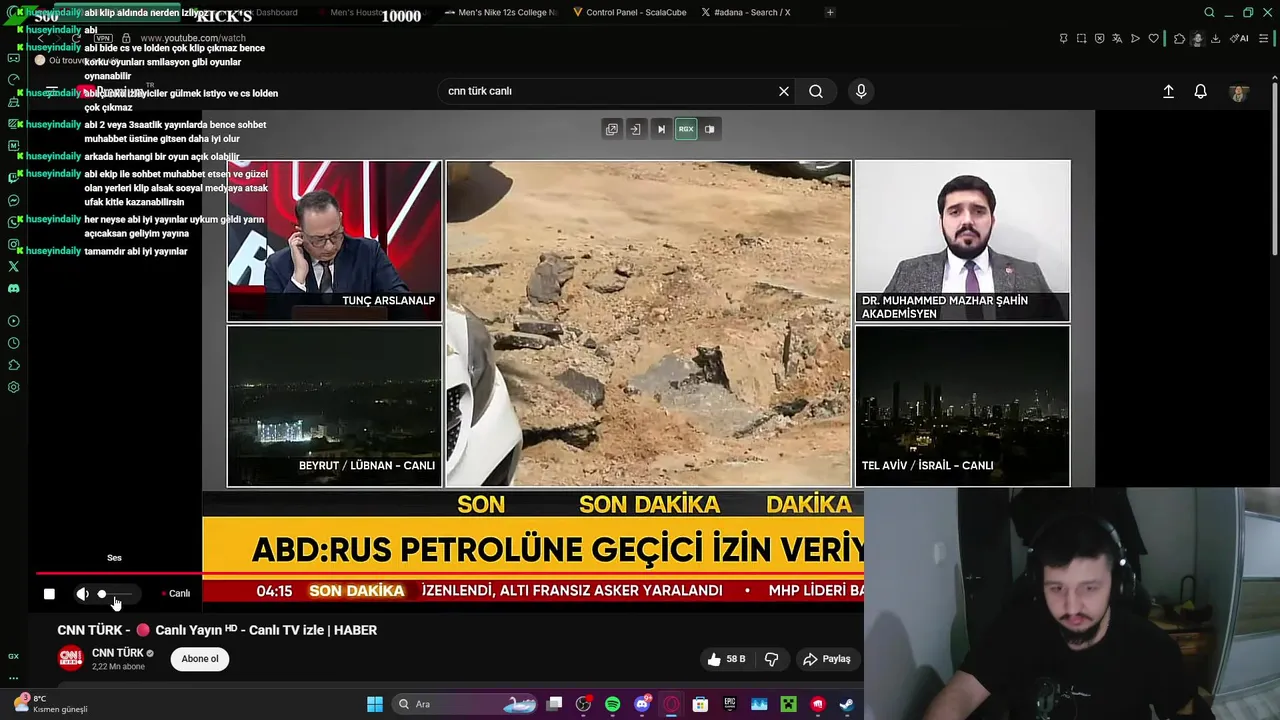Mute the video with the speaker icon

coord(82,594)
